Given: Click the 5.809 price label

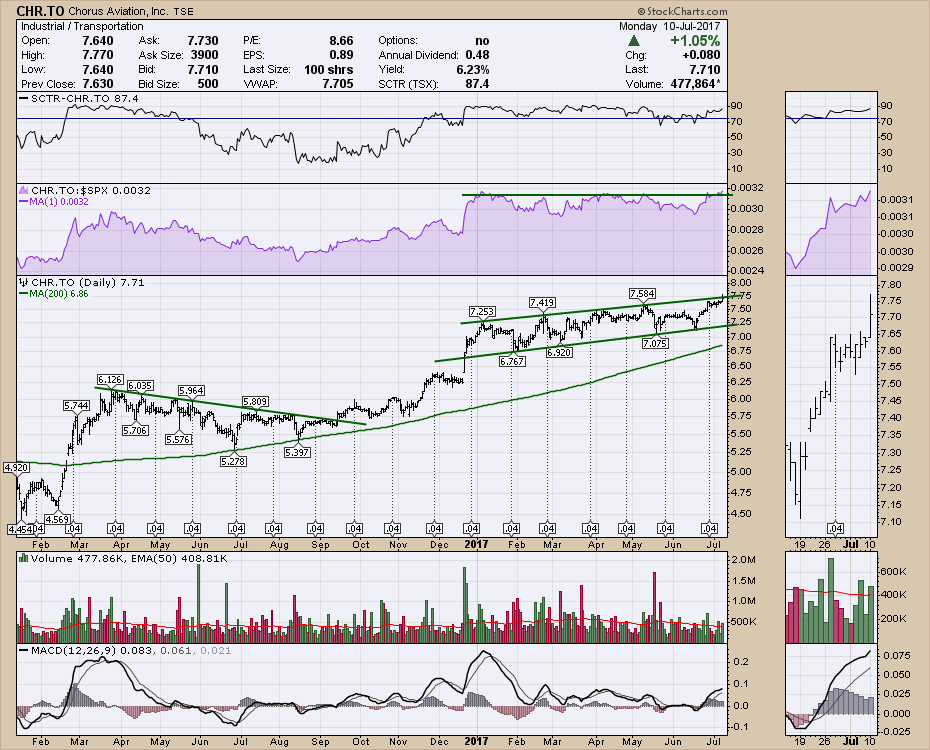Looking at the screenshot, I should [255, 401].
